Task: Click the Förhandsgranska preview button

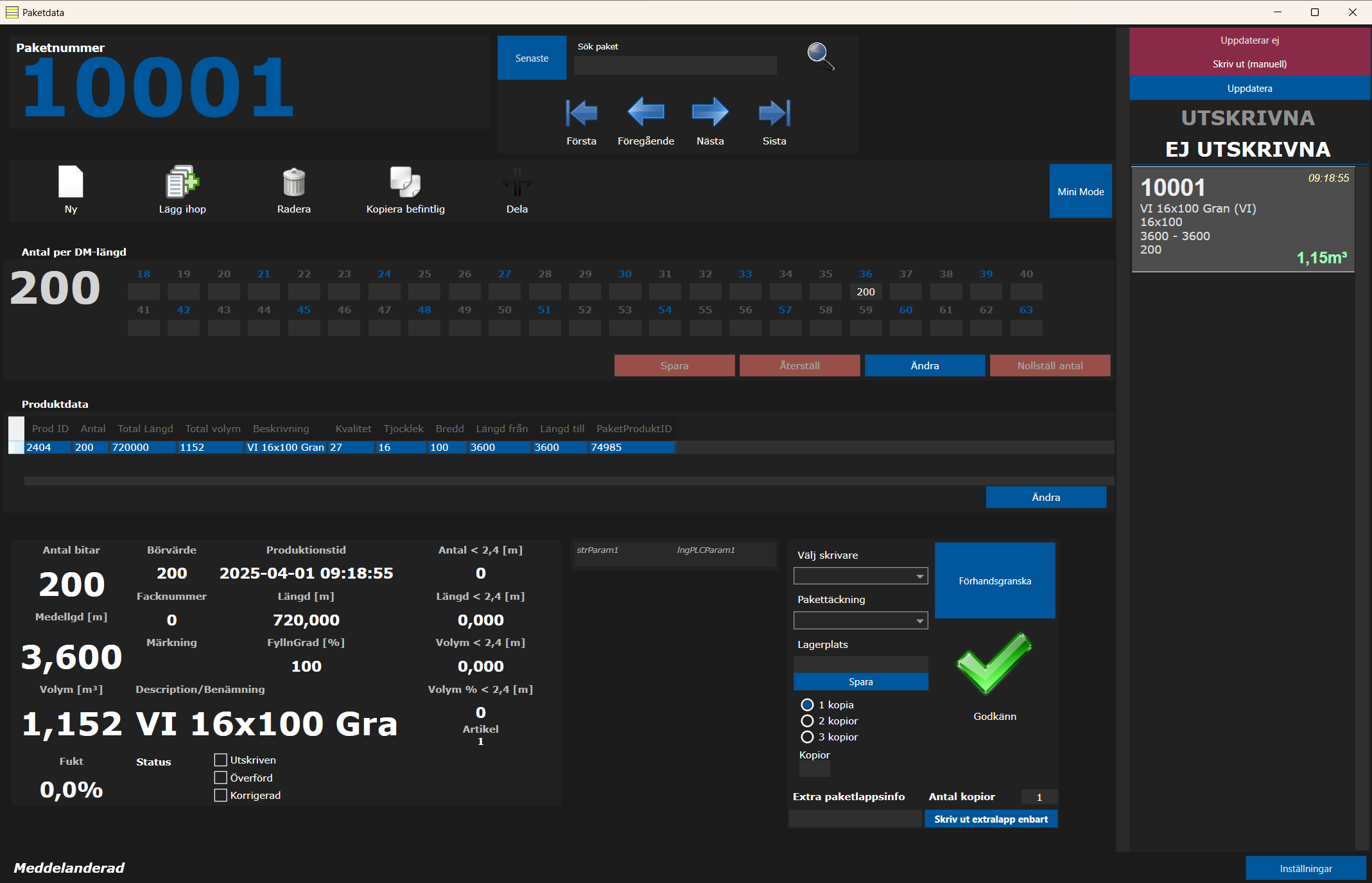Action: [994, 581]
